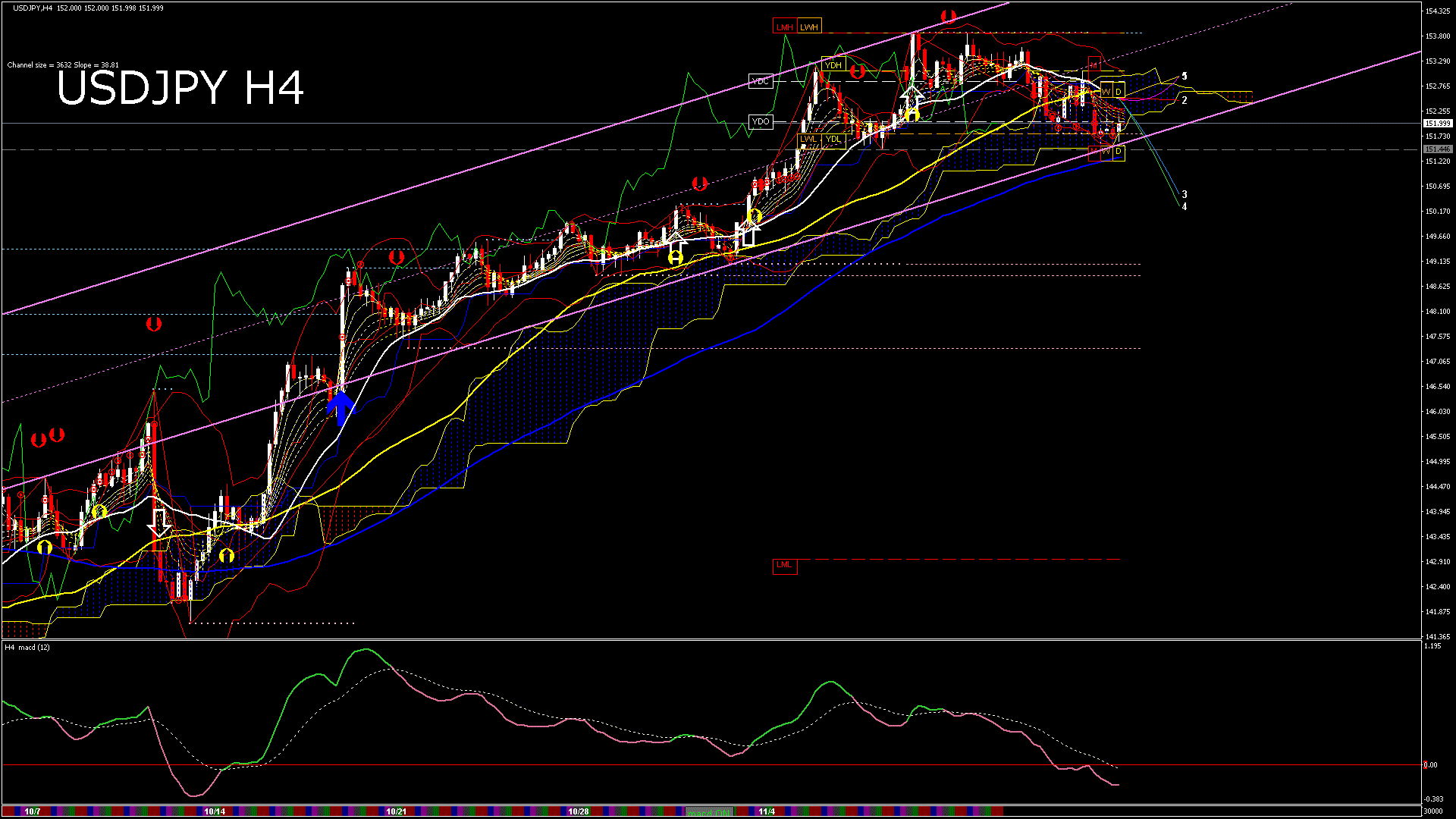Click the YDH yesterday-high label

pyautogui.click(x=833, y=65)
